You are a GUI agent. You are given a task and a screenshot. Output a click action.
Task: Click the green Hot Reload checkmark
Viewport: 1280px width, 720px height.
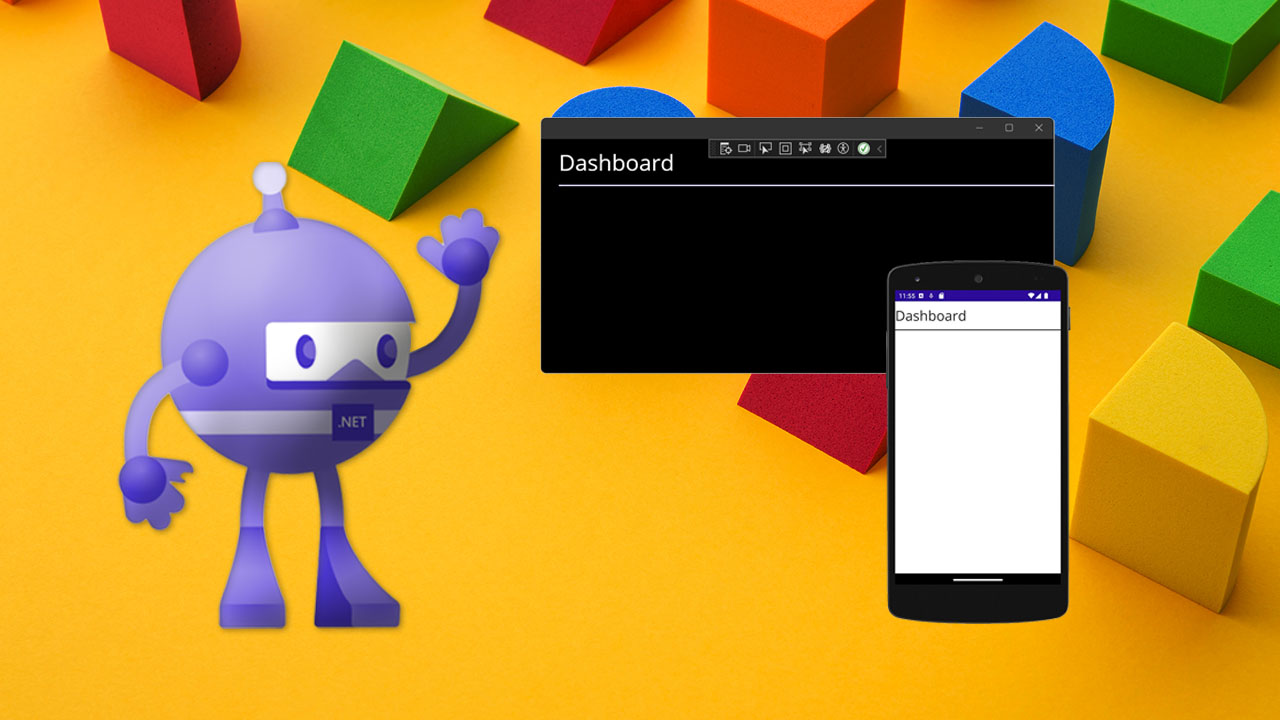[x=864, y=149]
